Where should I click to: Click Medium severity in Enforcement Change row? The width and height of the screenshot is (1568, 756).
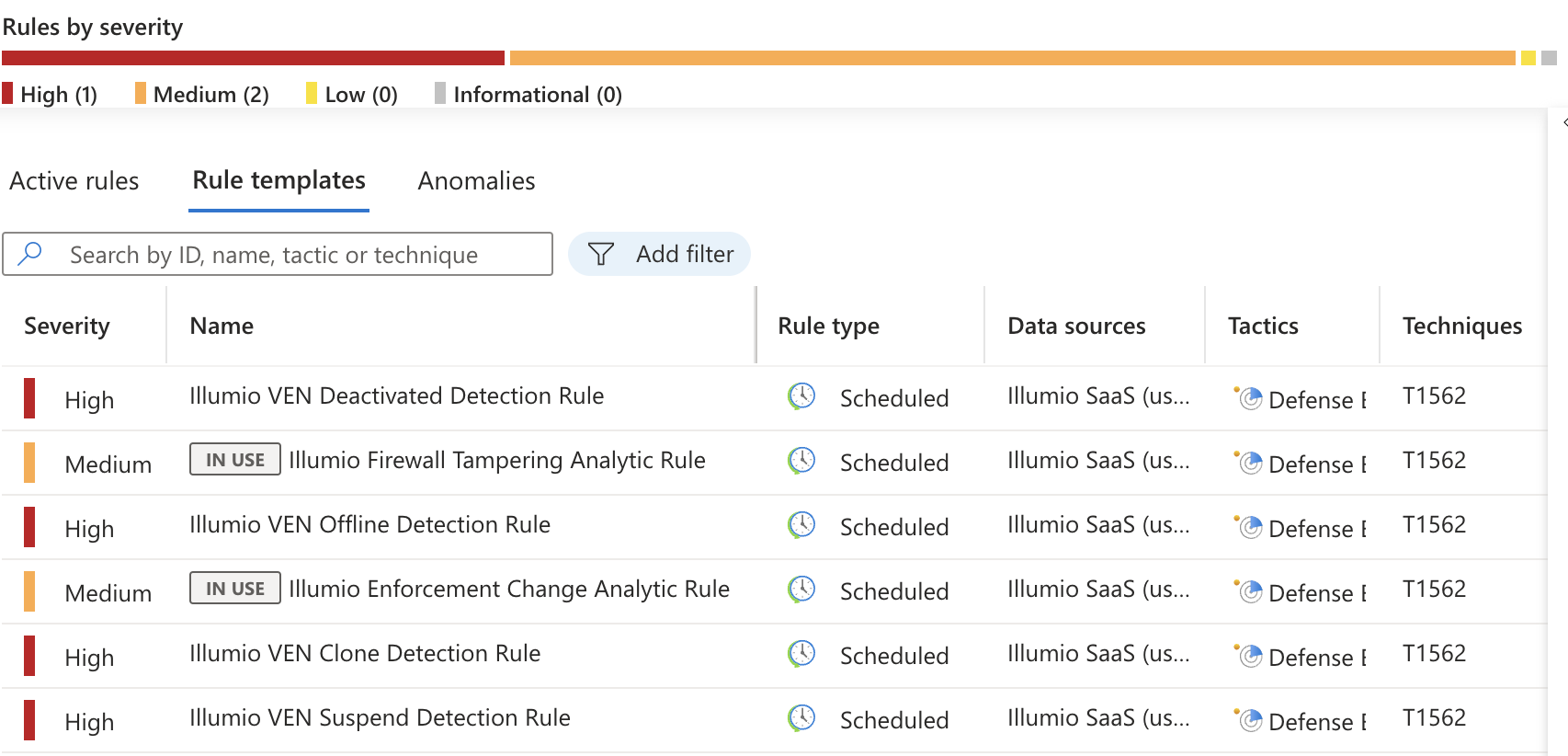click(108, 593)
